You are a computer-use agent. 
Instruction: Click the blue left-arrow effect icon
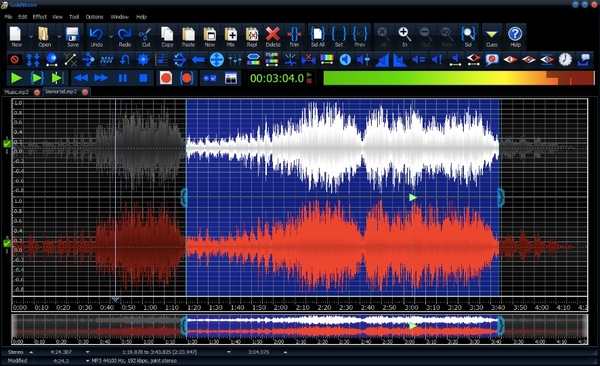[199, 60]
